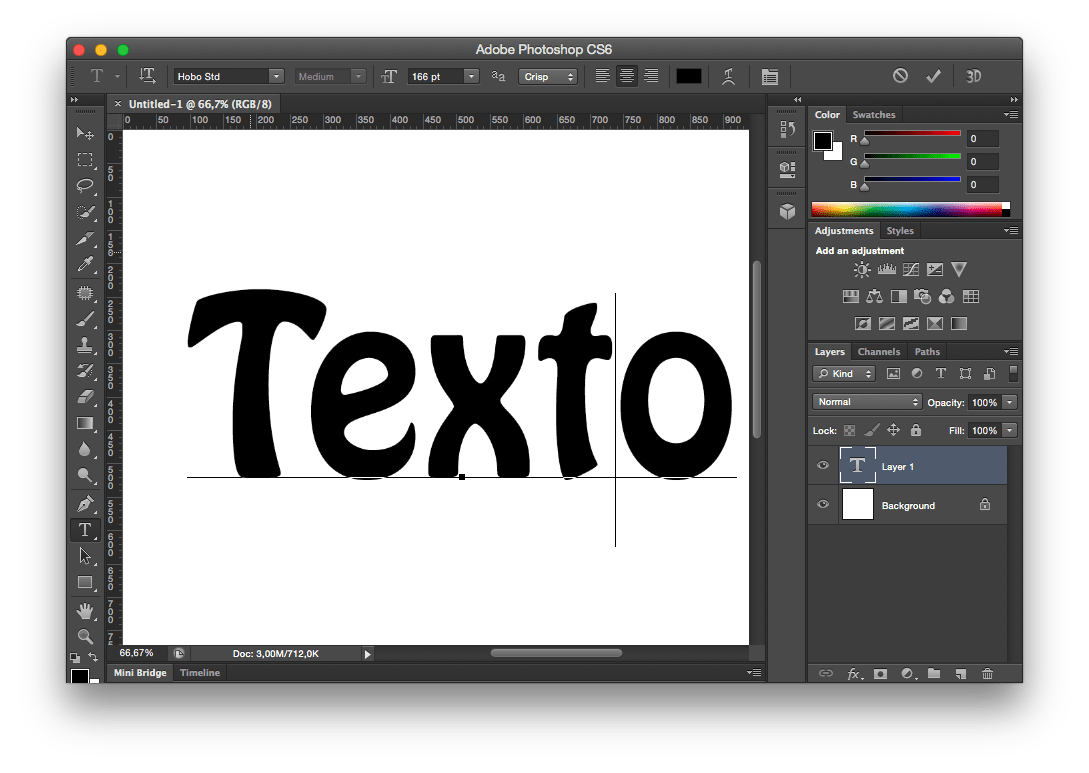This screenshot has width=1089, height=773.
Task: Pick a color from spectrum ramp
Action: click(x=911, y=209)
